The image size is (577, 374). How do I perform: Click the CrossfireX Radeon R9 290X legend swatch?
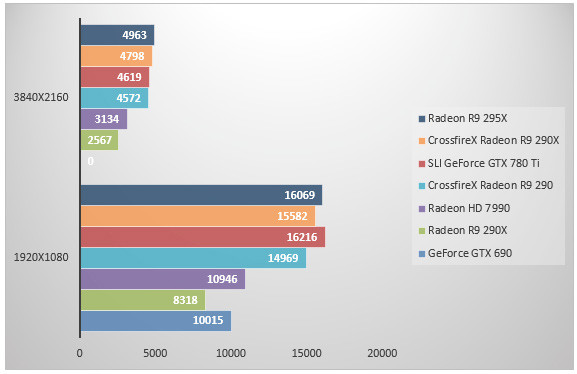tap(422, 141)
